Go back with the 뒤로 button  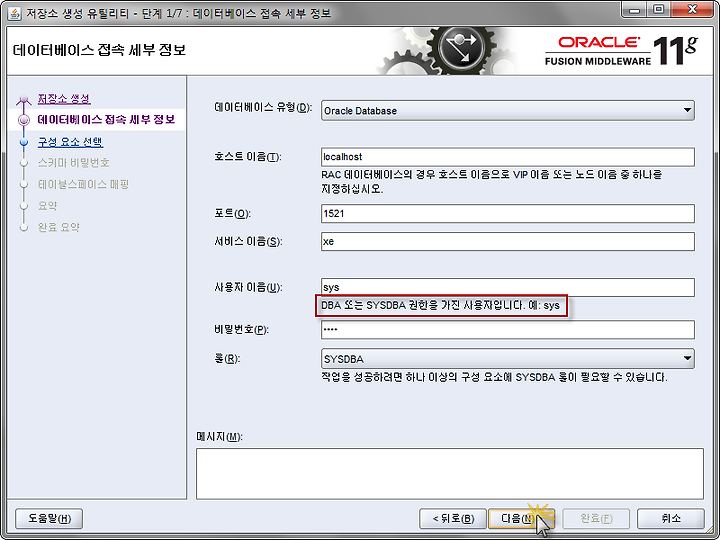[x=453, y=518]
